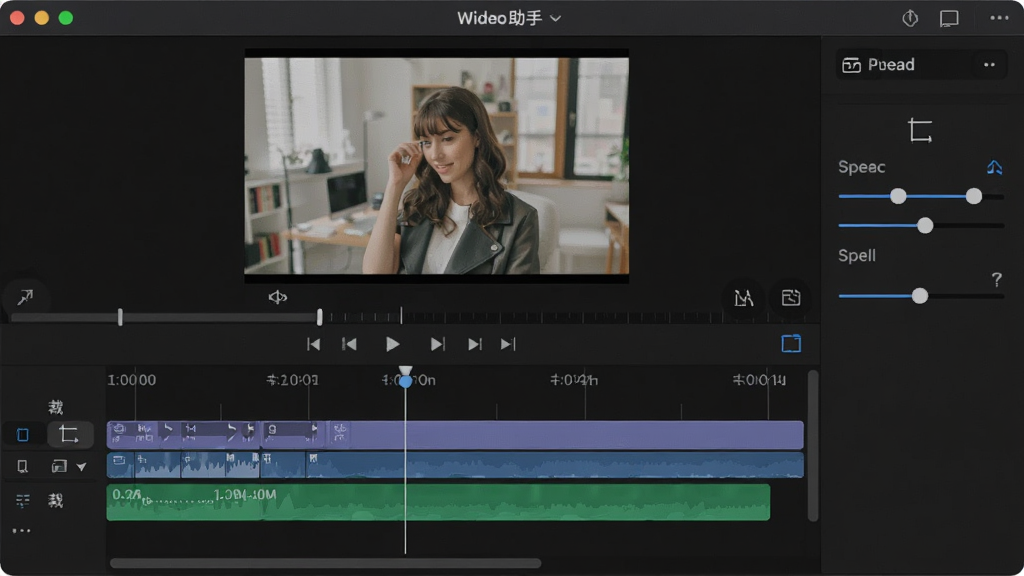Click the small box icon left of blue track

pyautogui.click(x=22, y=466)
